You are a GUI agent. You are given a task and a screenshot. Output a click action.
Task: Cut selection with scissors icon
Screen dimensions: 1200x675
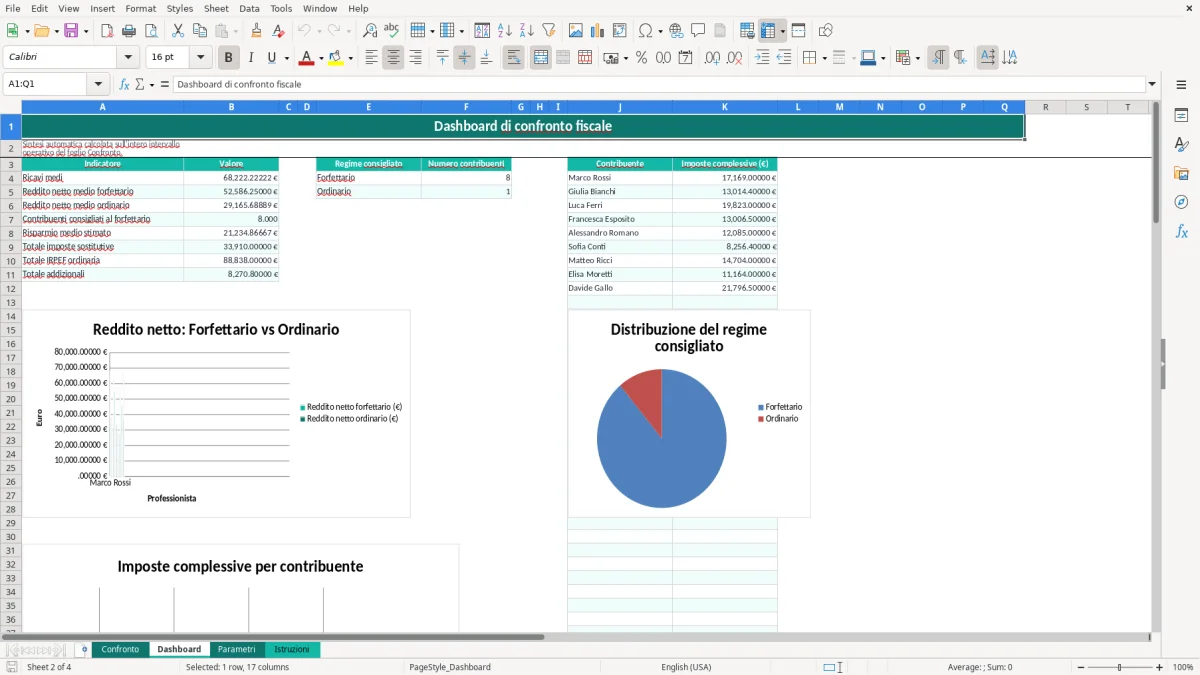point(178,31)
